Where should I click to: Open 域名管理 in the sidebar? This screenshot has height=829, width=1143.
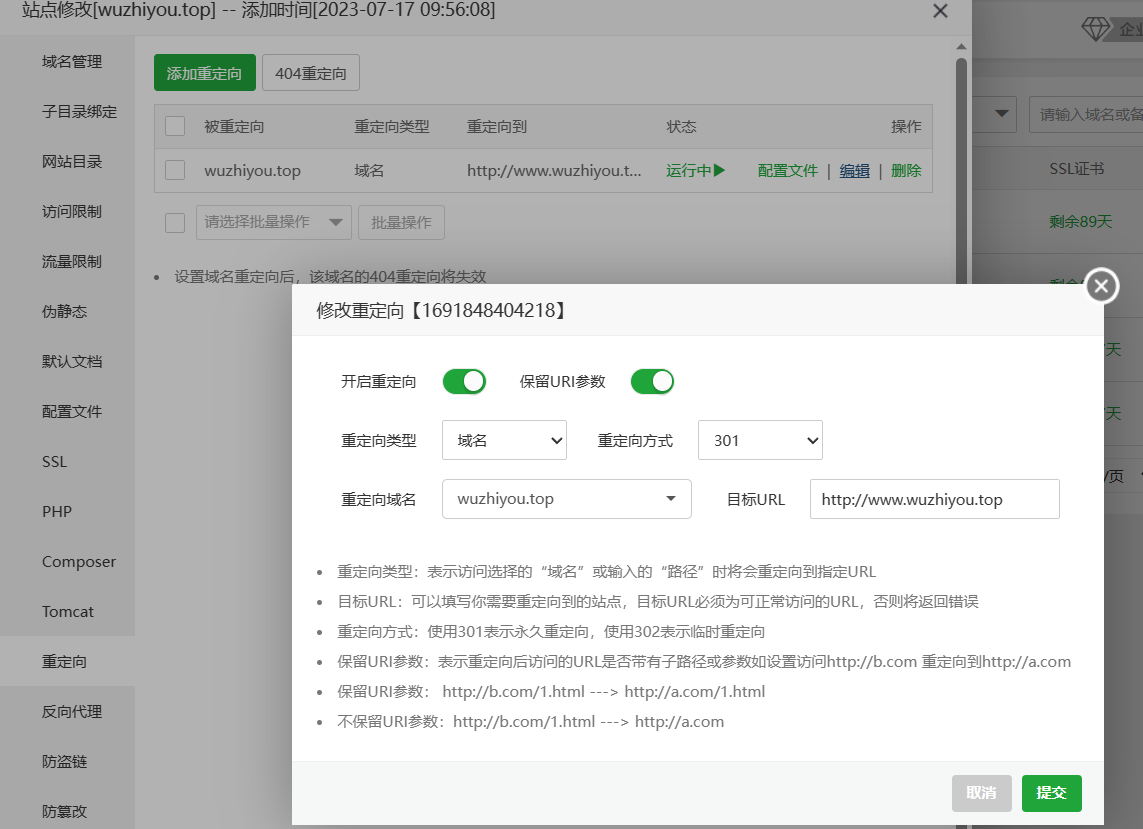pos(71,62)
